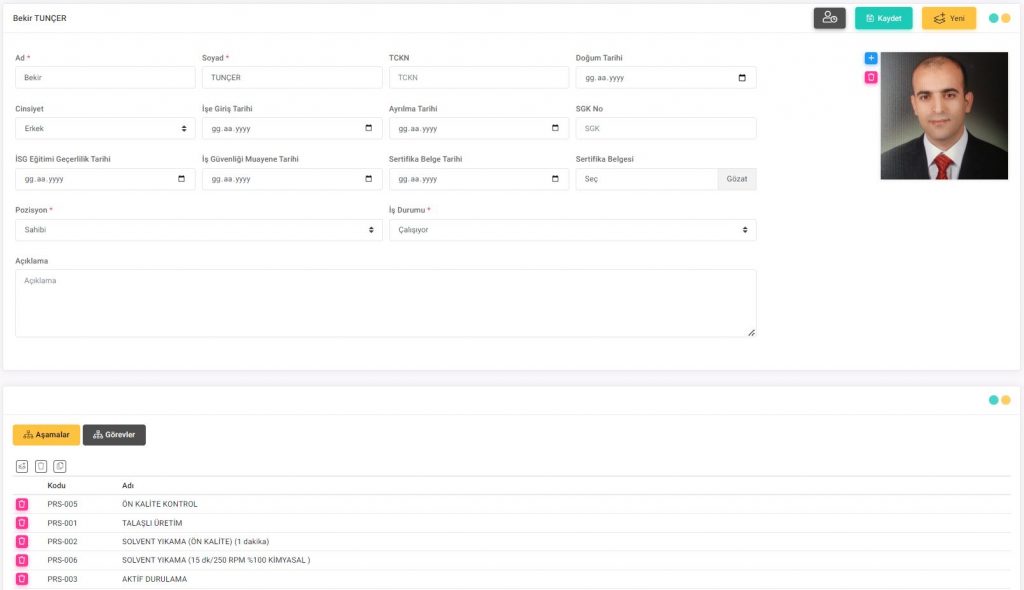Screen dimensions: 1024x590
Task: Expand the Pozisyon dropdown
Action: (x=198, y=230)
